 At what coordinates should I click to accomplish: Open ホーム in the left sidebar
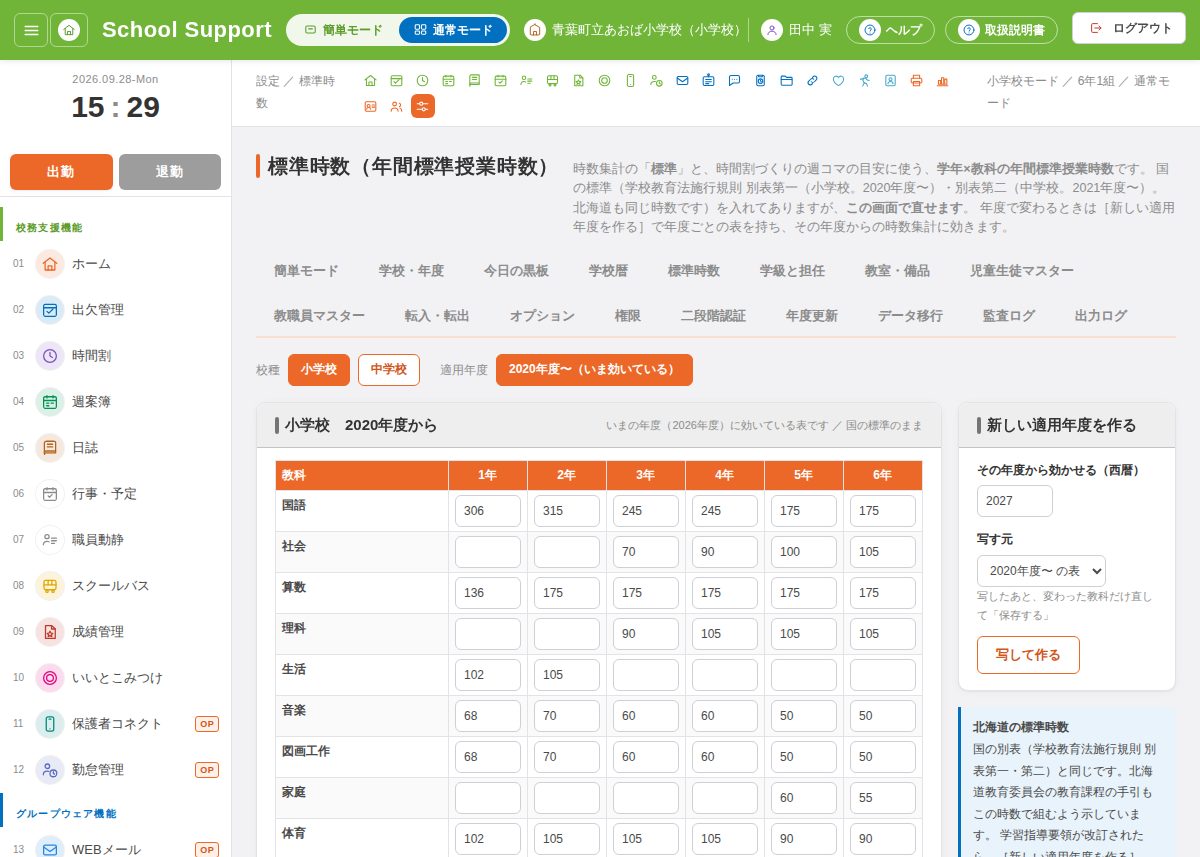[116, 264]
